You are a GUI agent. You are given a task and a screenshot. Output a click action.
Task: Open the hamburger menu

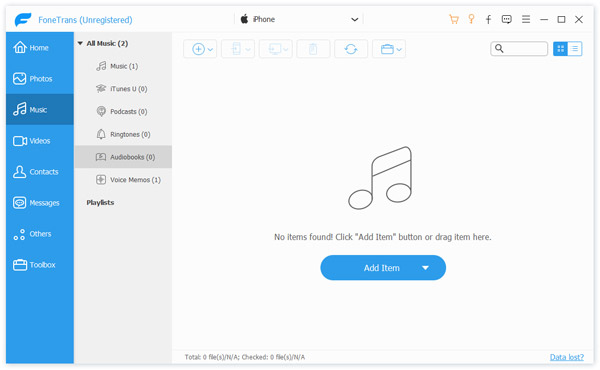point(526,19)
